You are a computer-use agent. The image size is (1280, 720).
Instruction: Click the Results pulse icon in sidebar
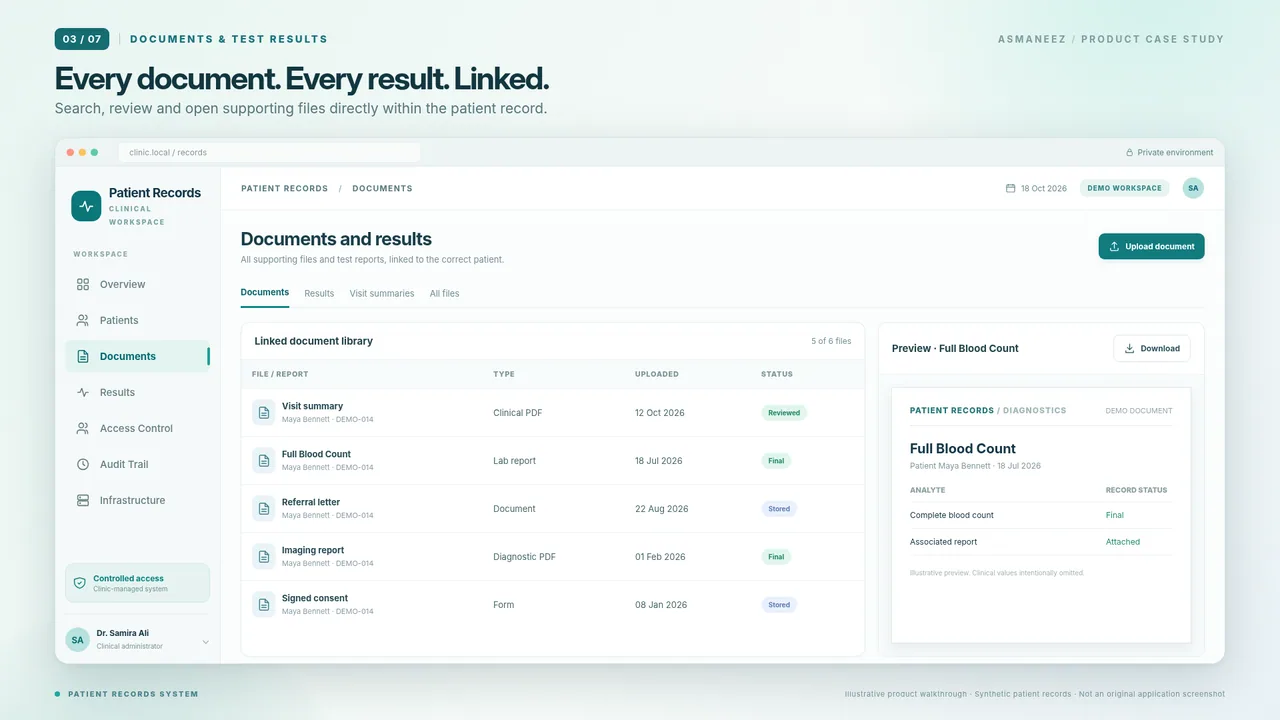(83, 392)
